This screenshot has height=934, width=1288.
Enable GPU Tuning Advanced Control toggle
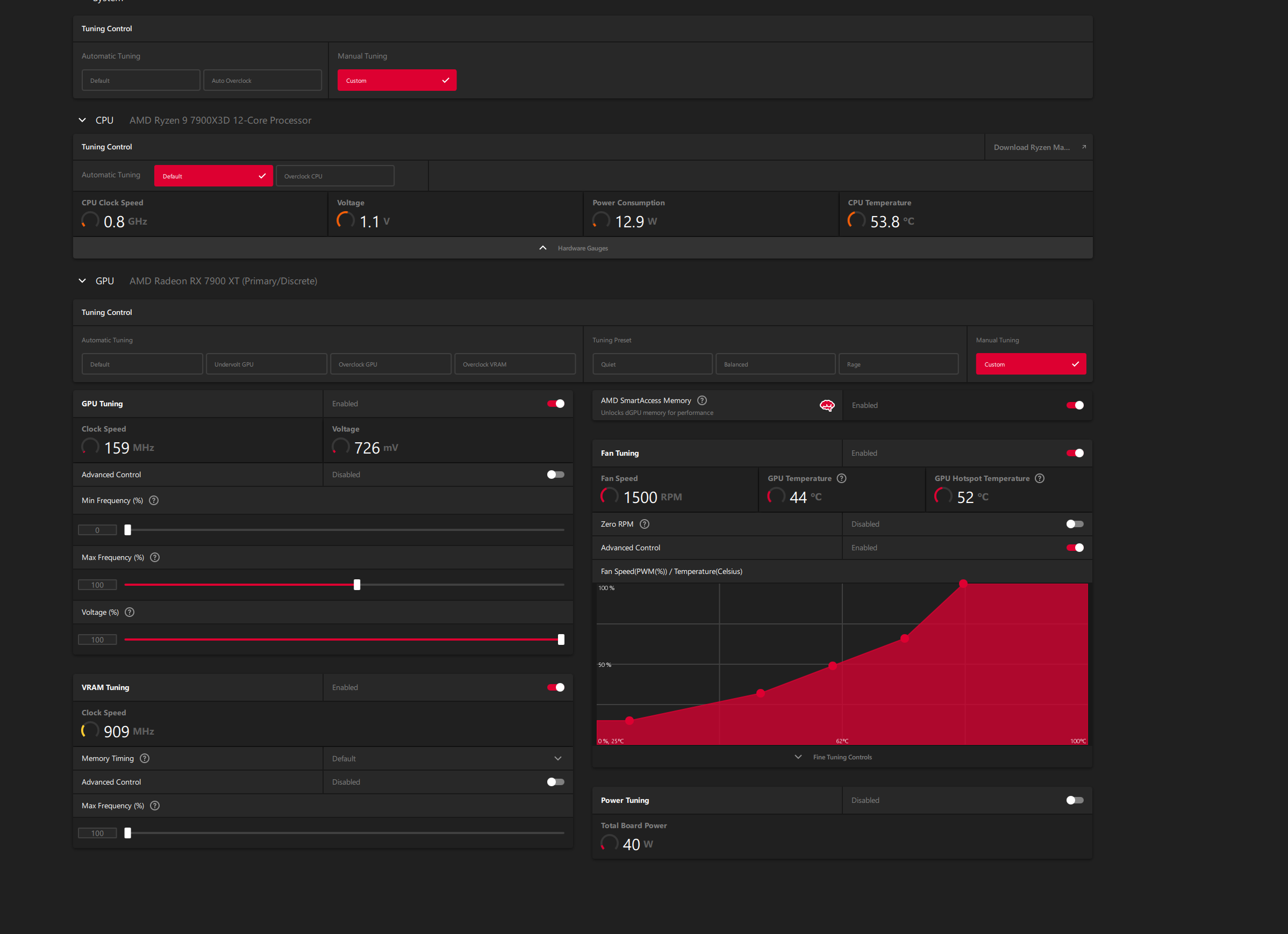(x=555, y=475)
